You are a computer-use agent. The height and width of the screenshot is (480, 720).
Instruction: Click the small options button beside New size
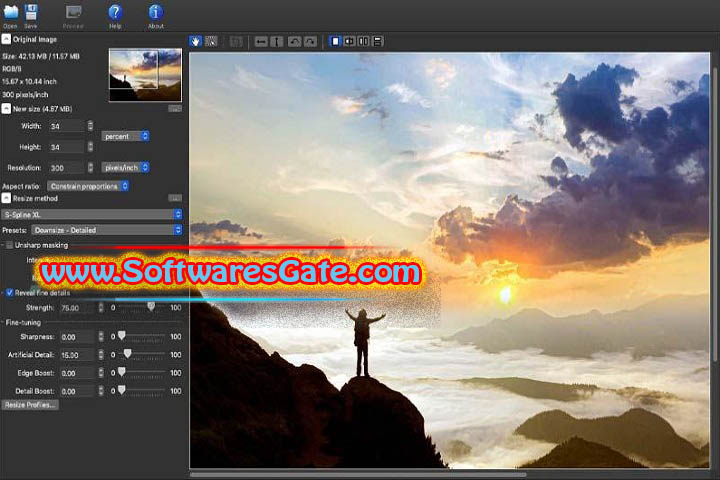(x=175, y=108)
